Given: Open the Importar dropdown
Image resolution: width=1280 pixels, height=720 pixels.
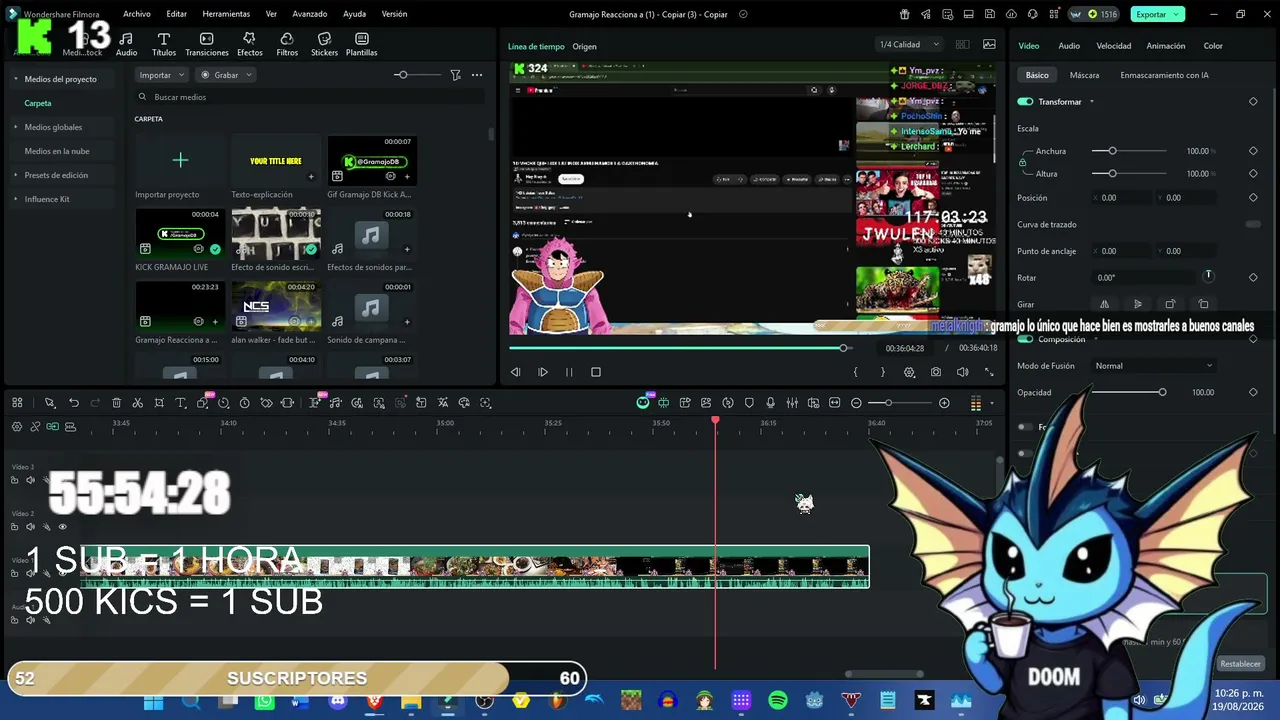Looking at the screenshot, I should tap(161, 75).
